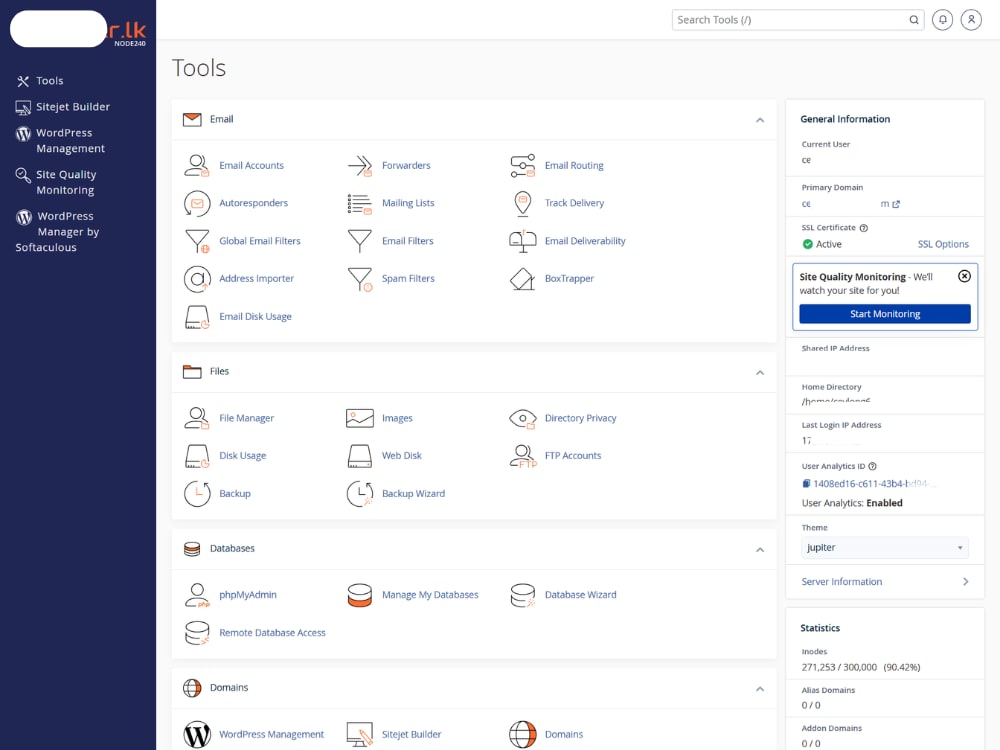Click the Web Disk icon
Image resolution: width=1000 pixels, height=750 pixels.
click(360, 456)
